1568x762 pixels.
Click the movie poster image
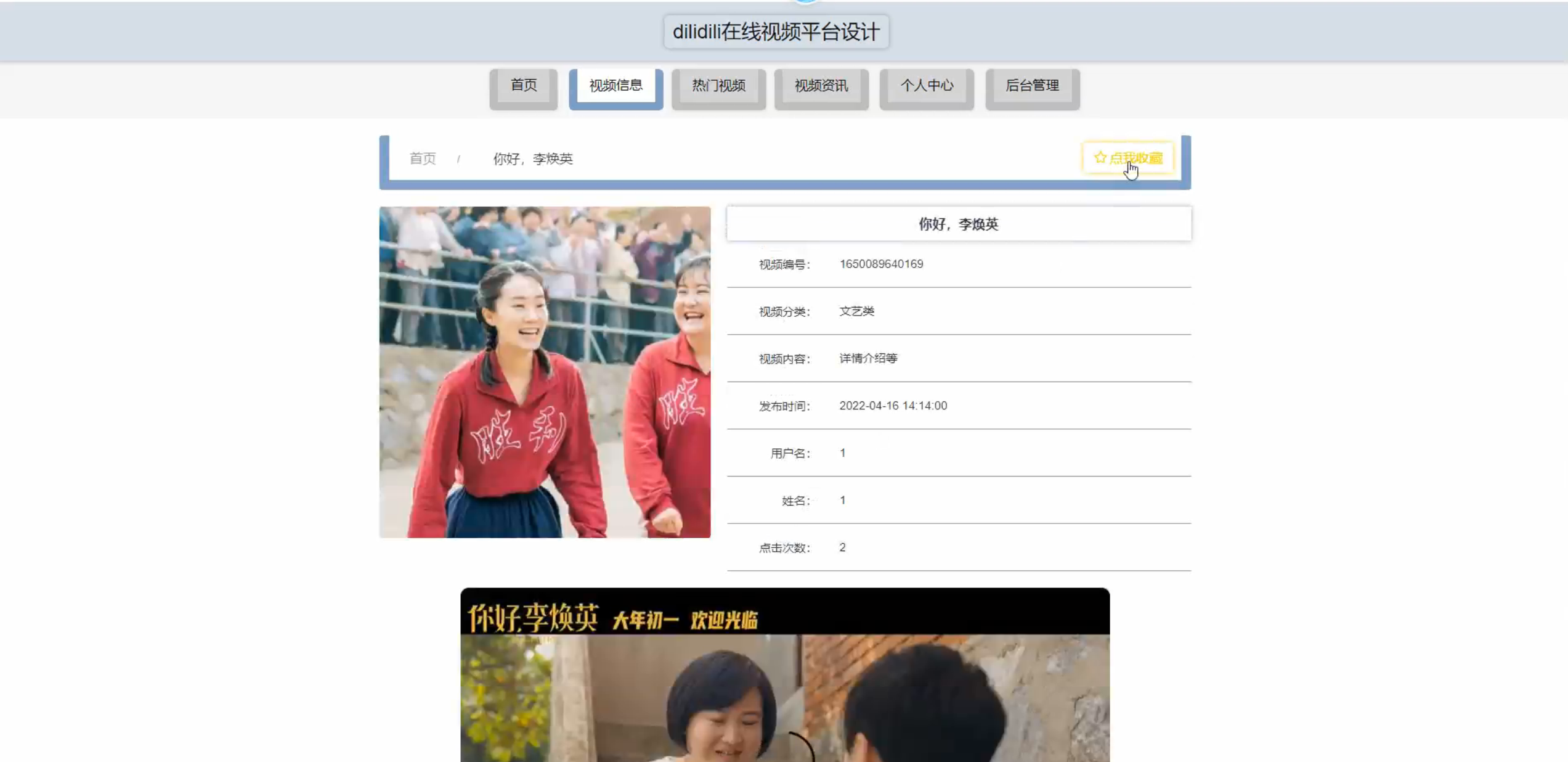click(545, 372)
